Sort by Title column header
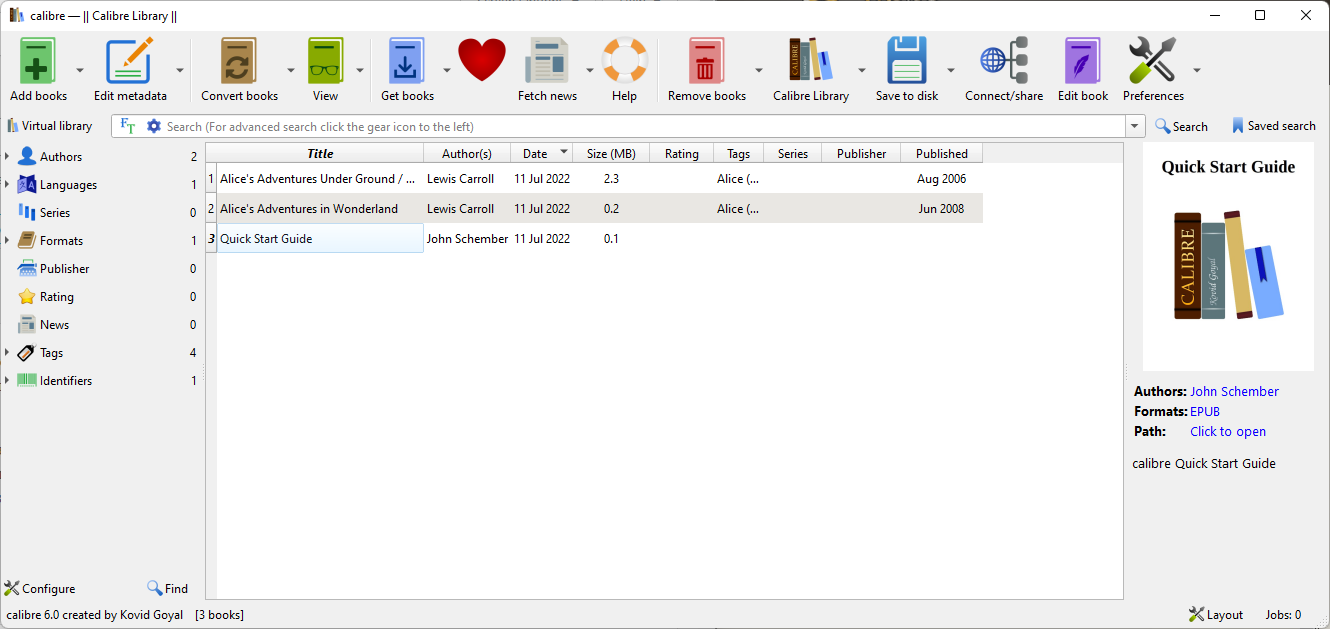Viewport: 1330px width, 629px height. tap(320, 153)
